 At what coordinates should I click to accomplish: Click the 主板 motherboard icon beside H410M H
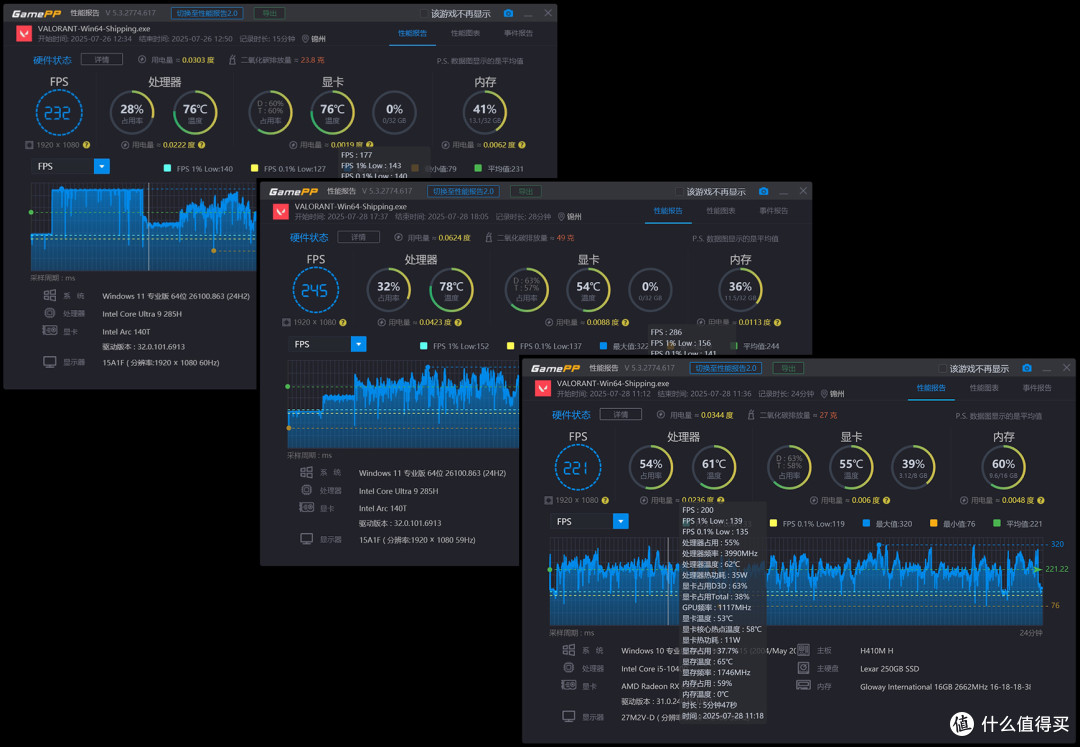tap(803, 650)
